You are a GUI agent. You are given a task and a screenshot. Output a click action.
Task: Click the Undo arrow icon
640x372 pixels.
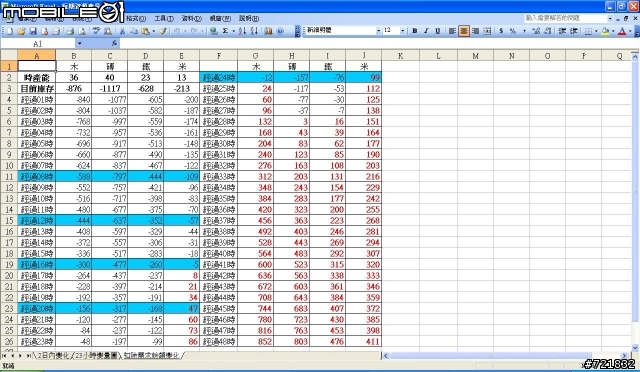pos(177,31)
